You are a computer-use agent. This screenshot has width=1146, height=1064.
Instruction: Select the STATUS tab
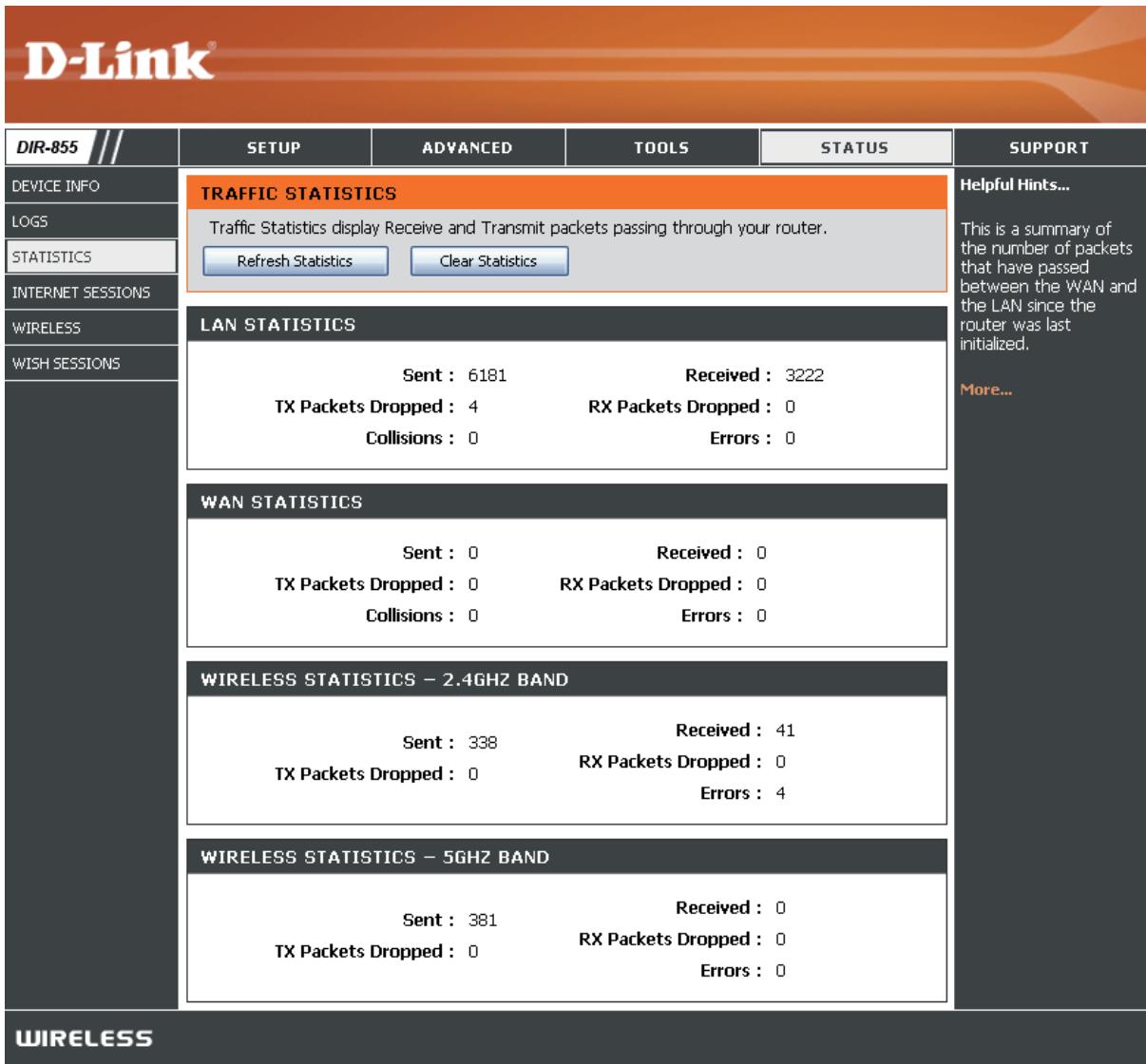point(855,147)
